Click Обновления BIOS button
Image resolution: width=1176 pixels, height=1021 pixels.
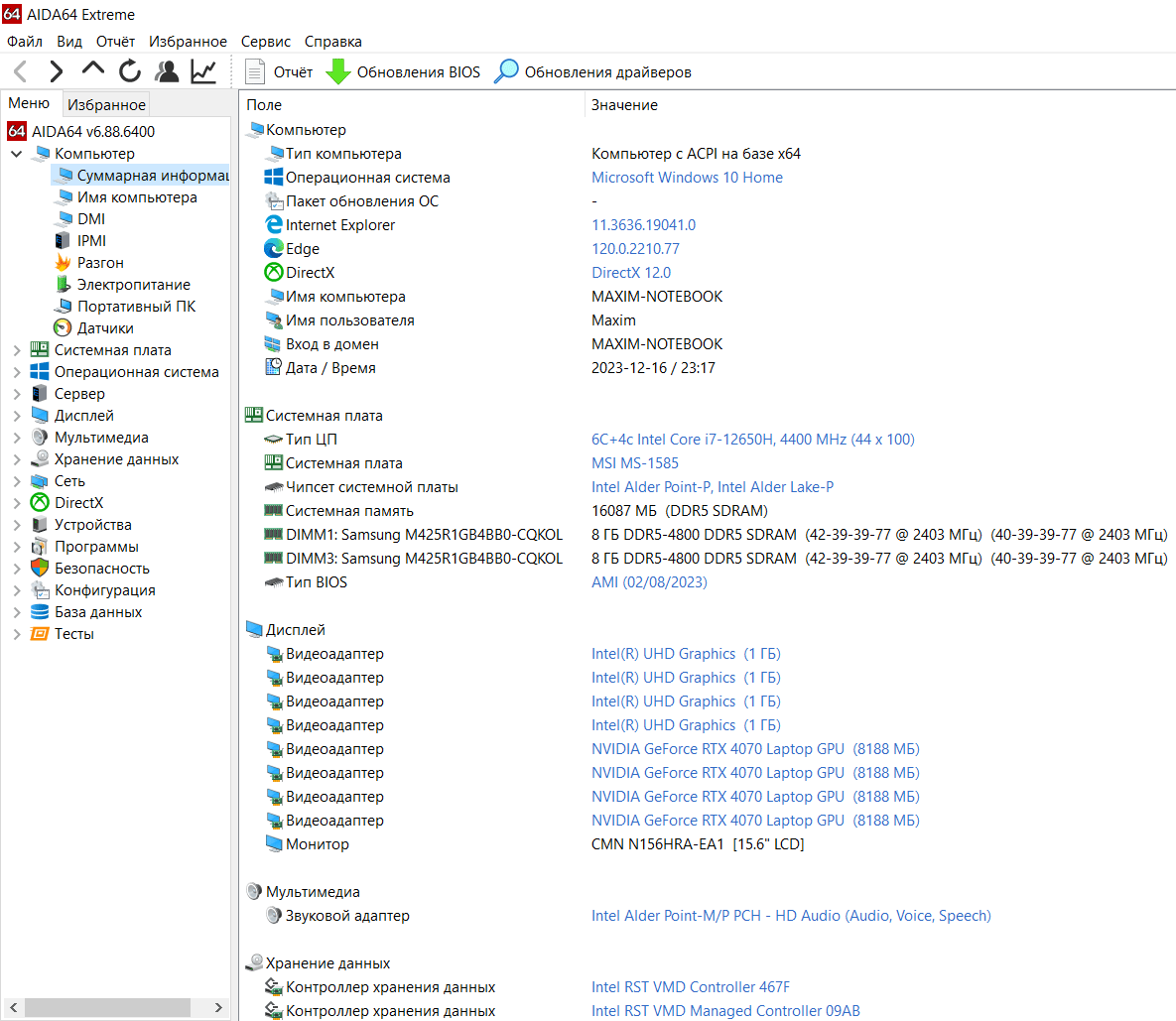(403, 72)
